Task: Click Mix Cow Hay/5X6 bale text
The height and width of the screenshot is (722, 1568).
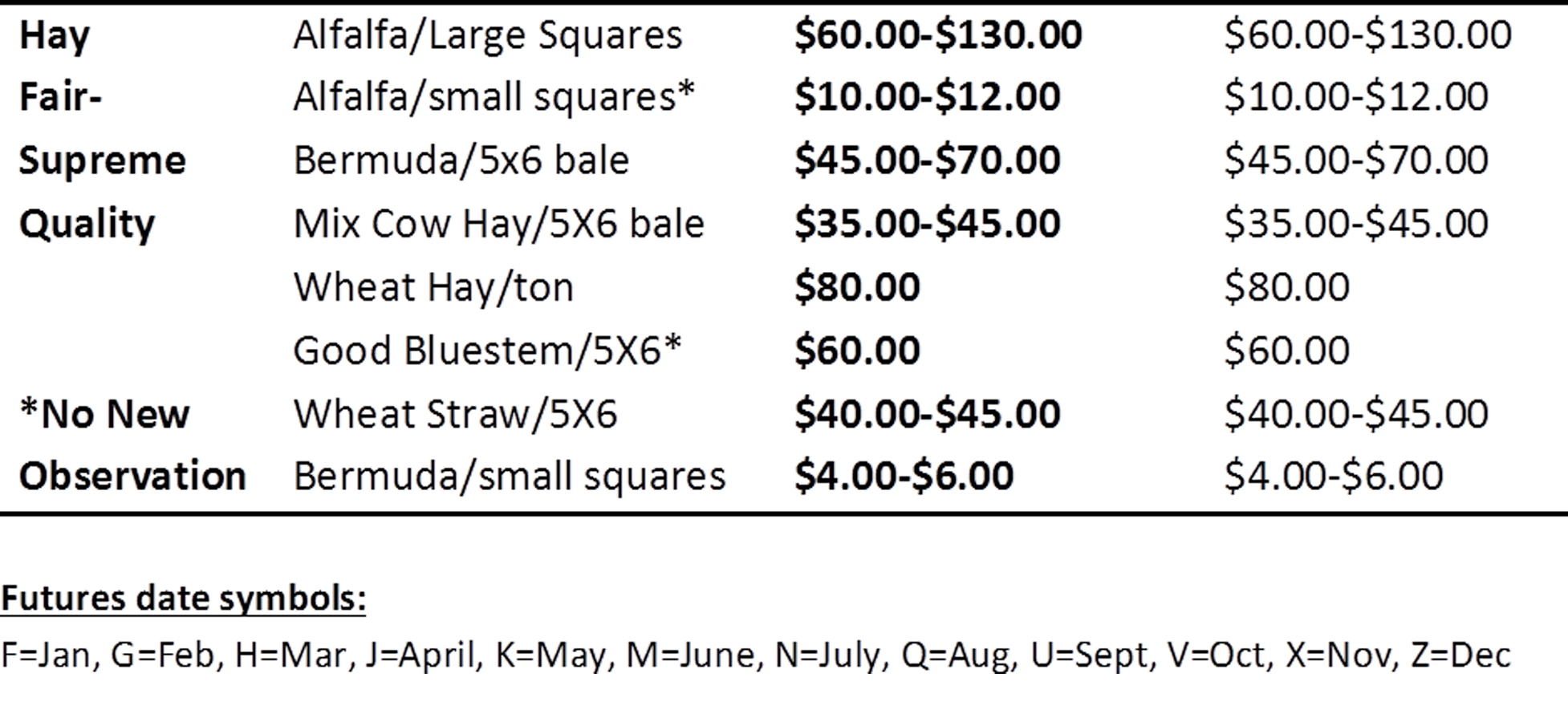Action: (x=499, y=224)
